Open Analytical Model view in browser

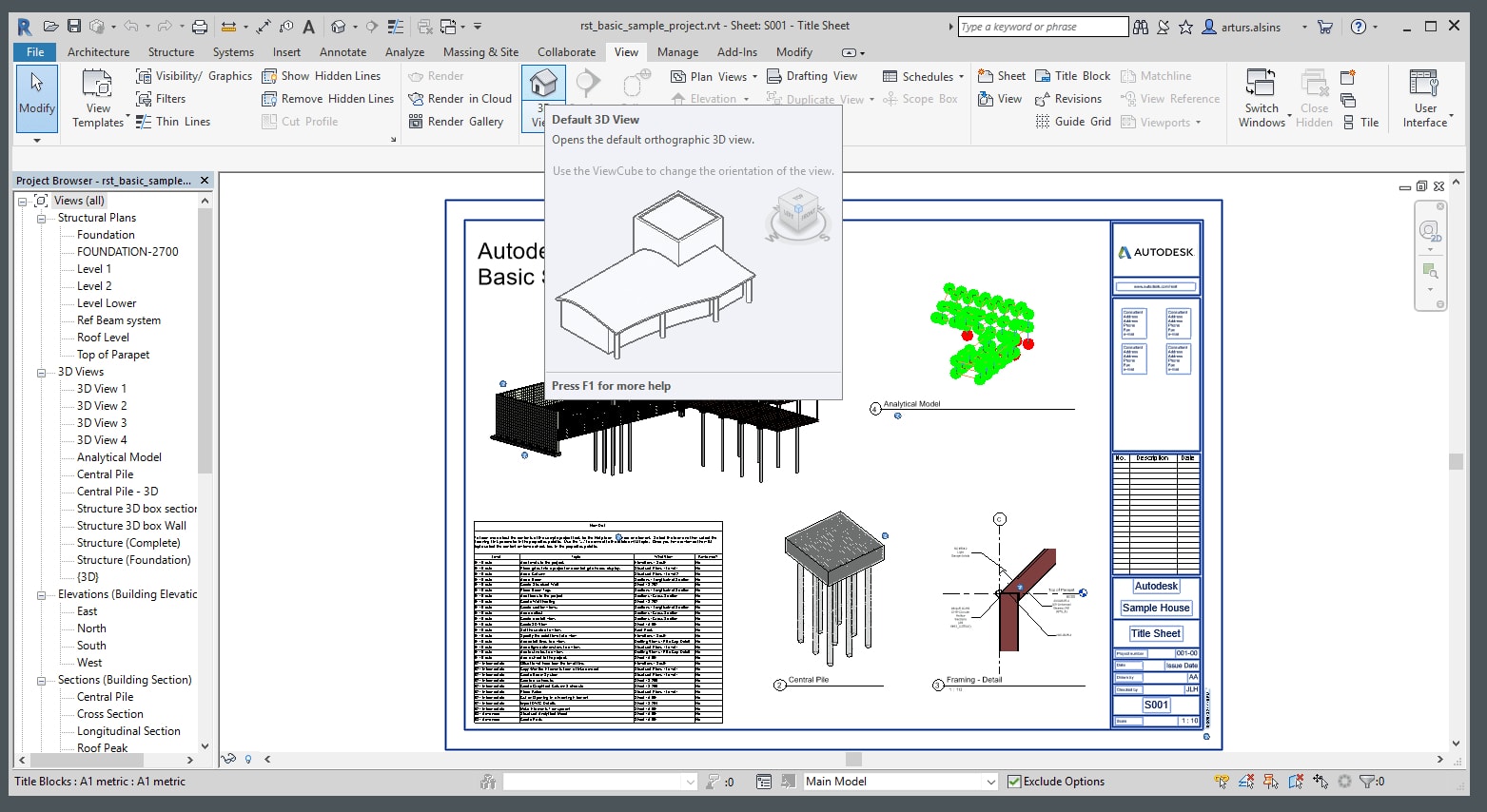tap(119, 457)
